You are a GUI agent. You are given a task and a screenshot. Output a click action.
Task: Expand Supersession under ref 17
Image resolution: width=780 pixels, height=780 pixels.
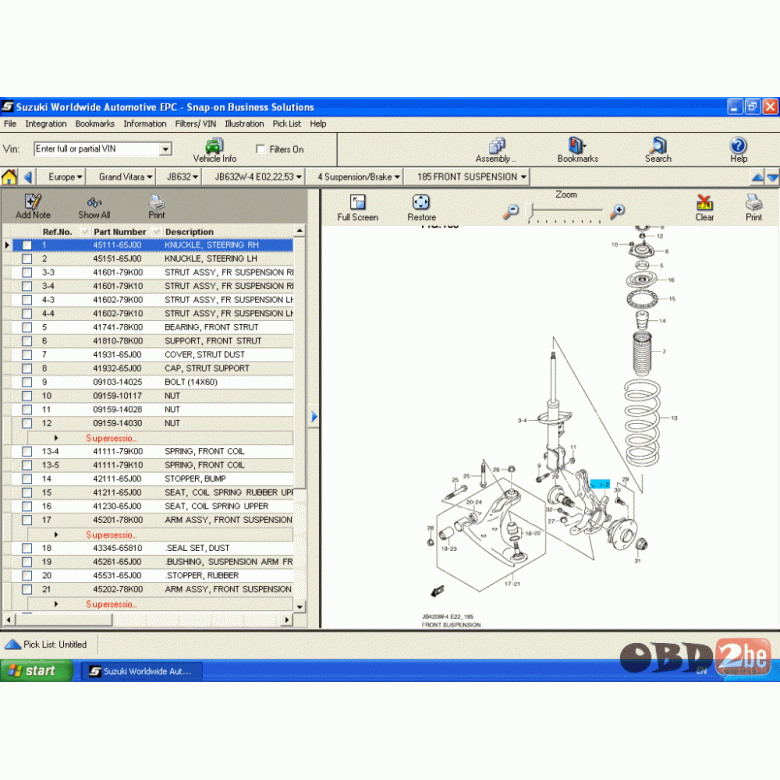(56, 534)
